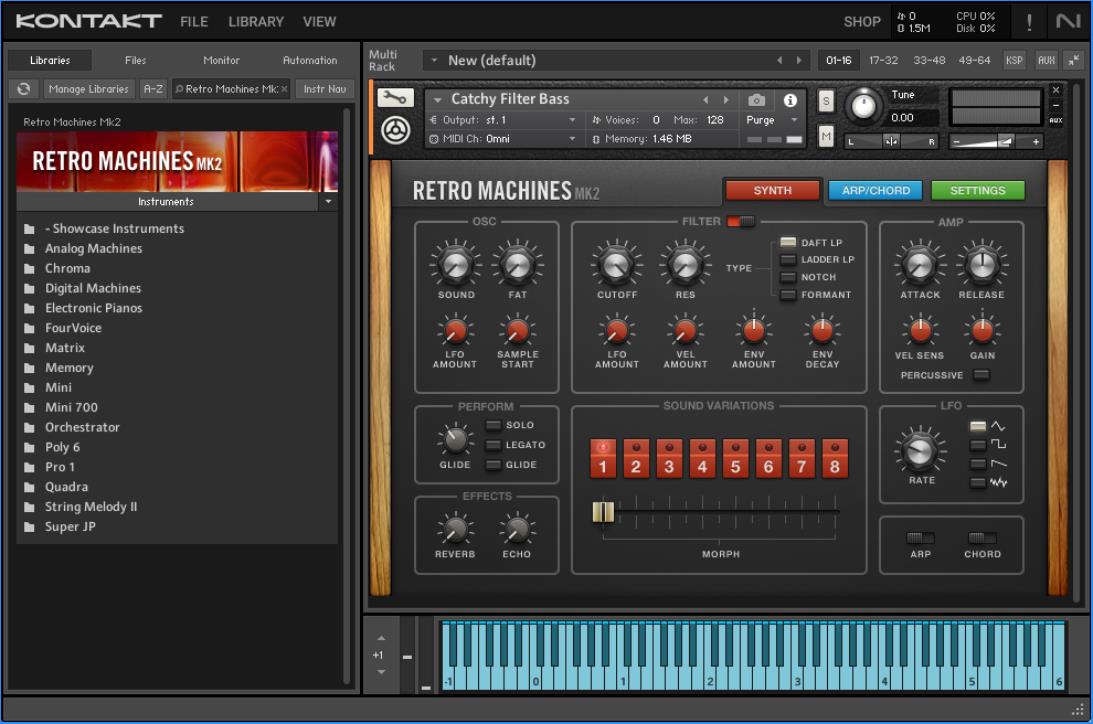Viewport: 1093px width, 724px height.
Task: Click the MORPH slider handle
Action: pos(602,512)
